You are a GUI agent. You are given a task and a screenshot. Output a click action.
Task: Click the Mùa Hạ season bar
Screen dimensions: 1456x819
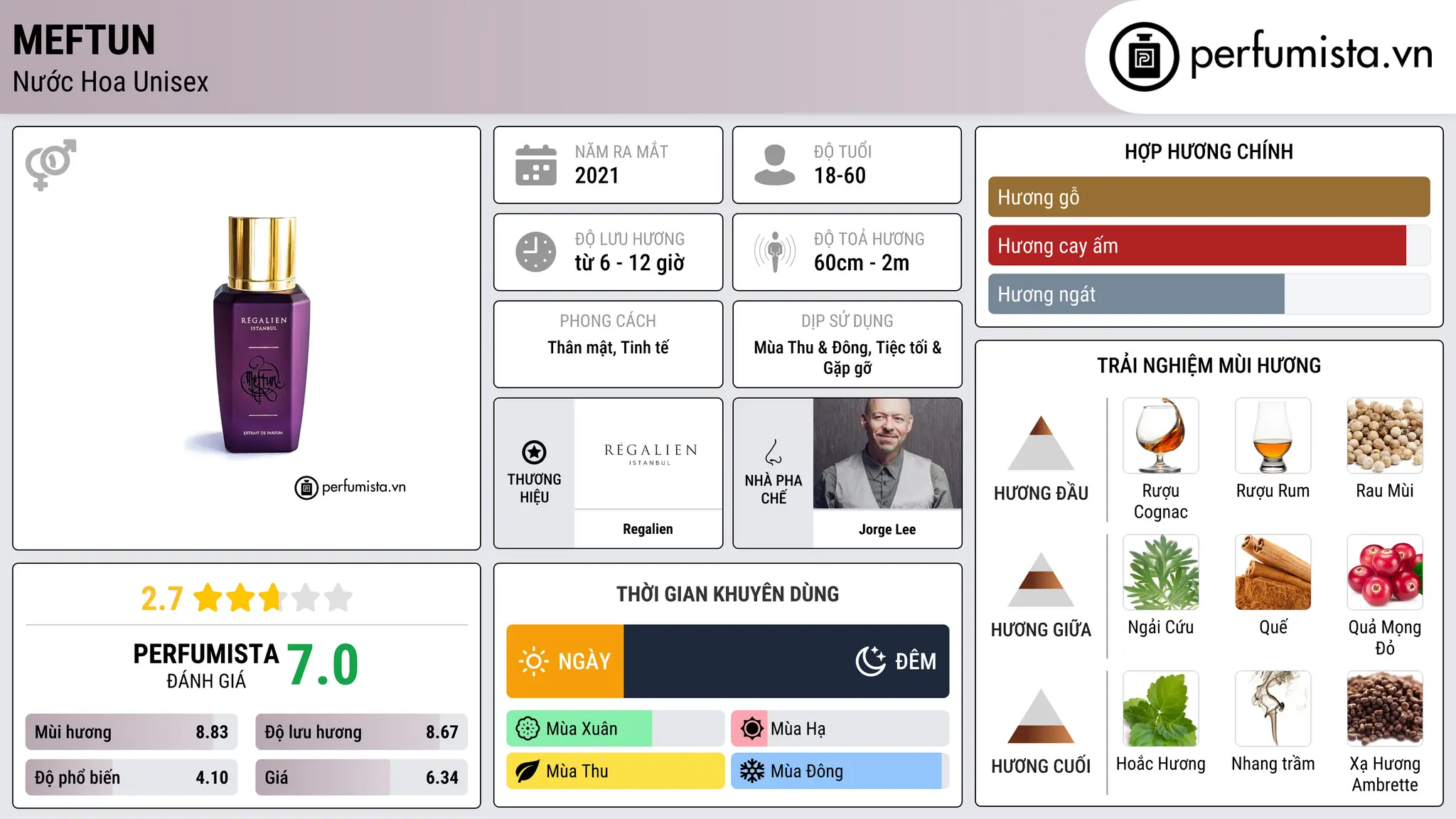point(840,729)
